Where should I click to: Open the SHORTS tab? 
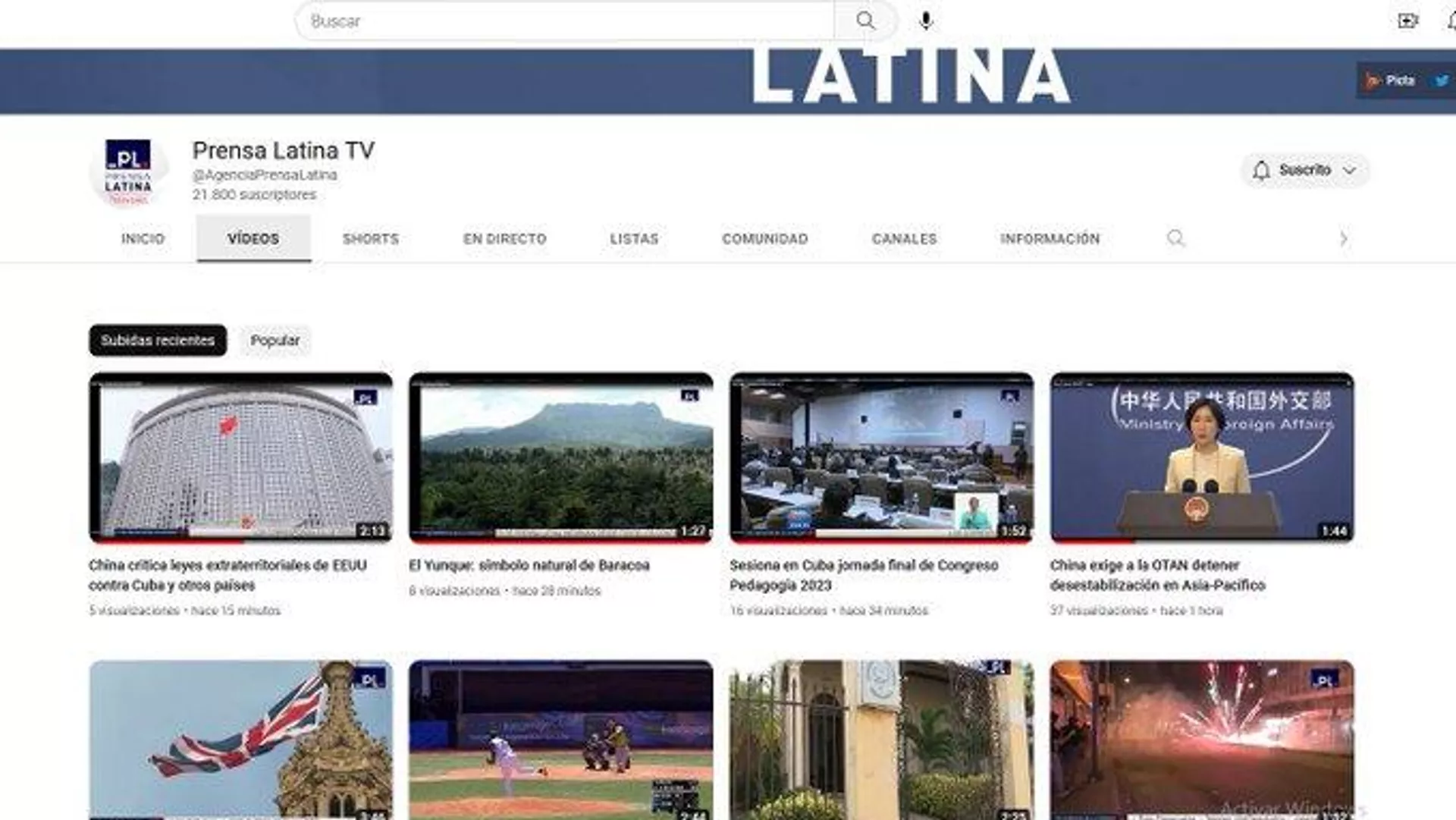pyautogui.click(x=370, y=239)
